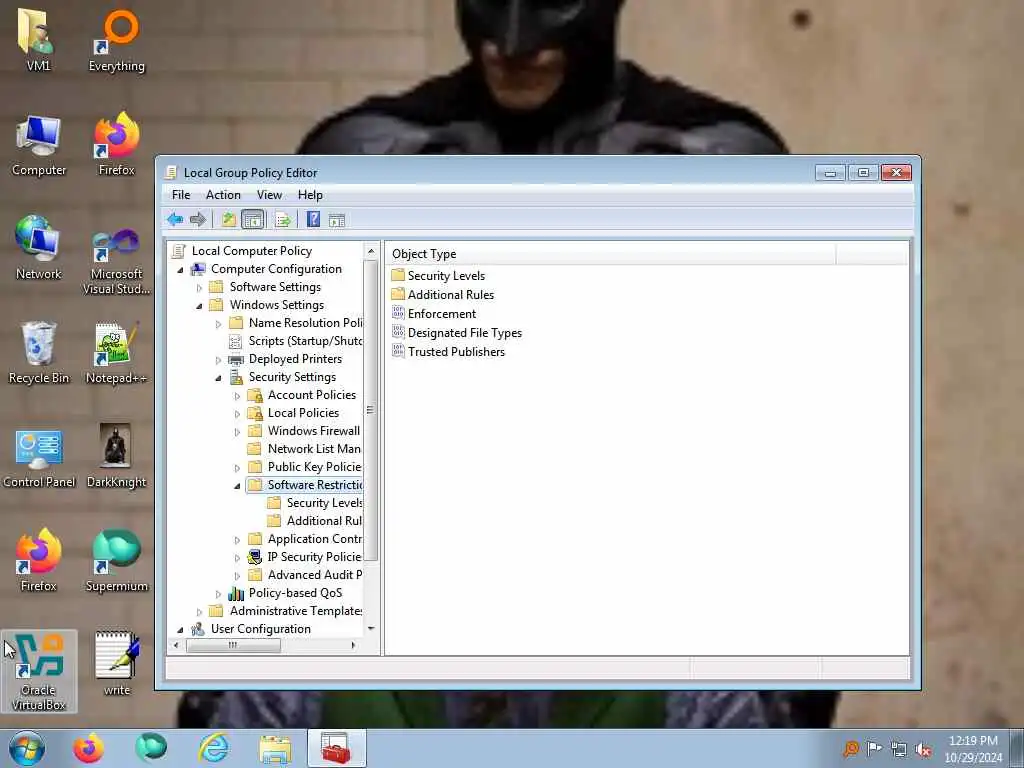This screenshot has width=1024, height=768.
Task: Collapse the Computer Configuration node
Action: [181, 270]
